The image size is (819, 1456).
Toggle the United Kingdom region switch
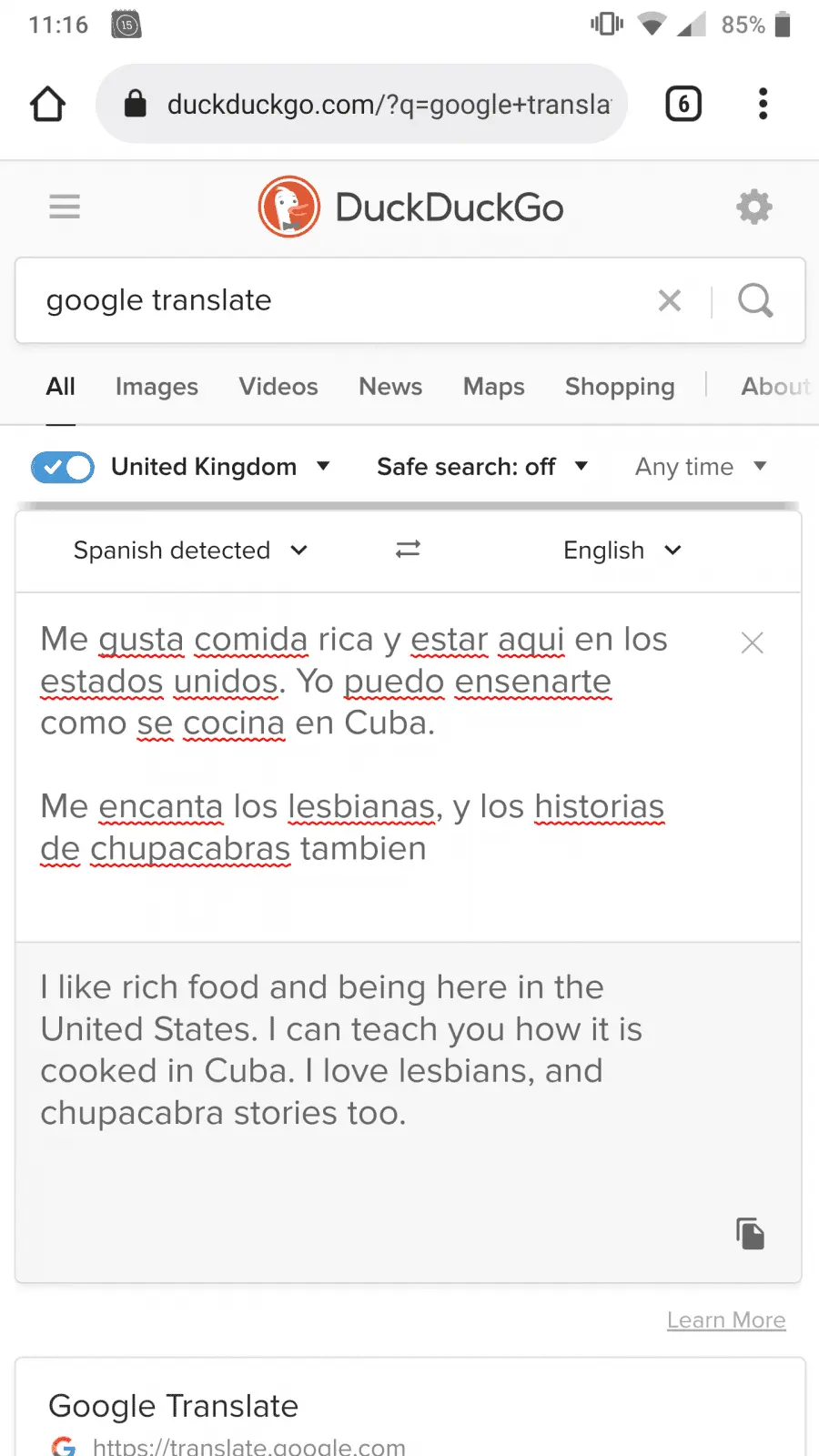pos(63,468)
